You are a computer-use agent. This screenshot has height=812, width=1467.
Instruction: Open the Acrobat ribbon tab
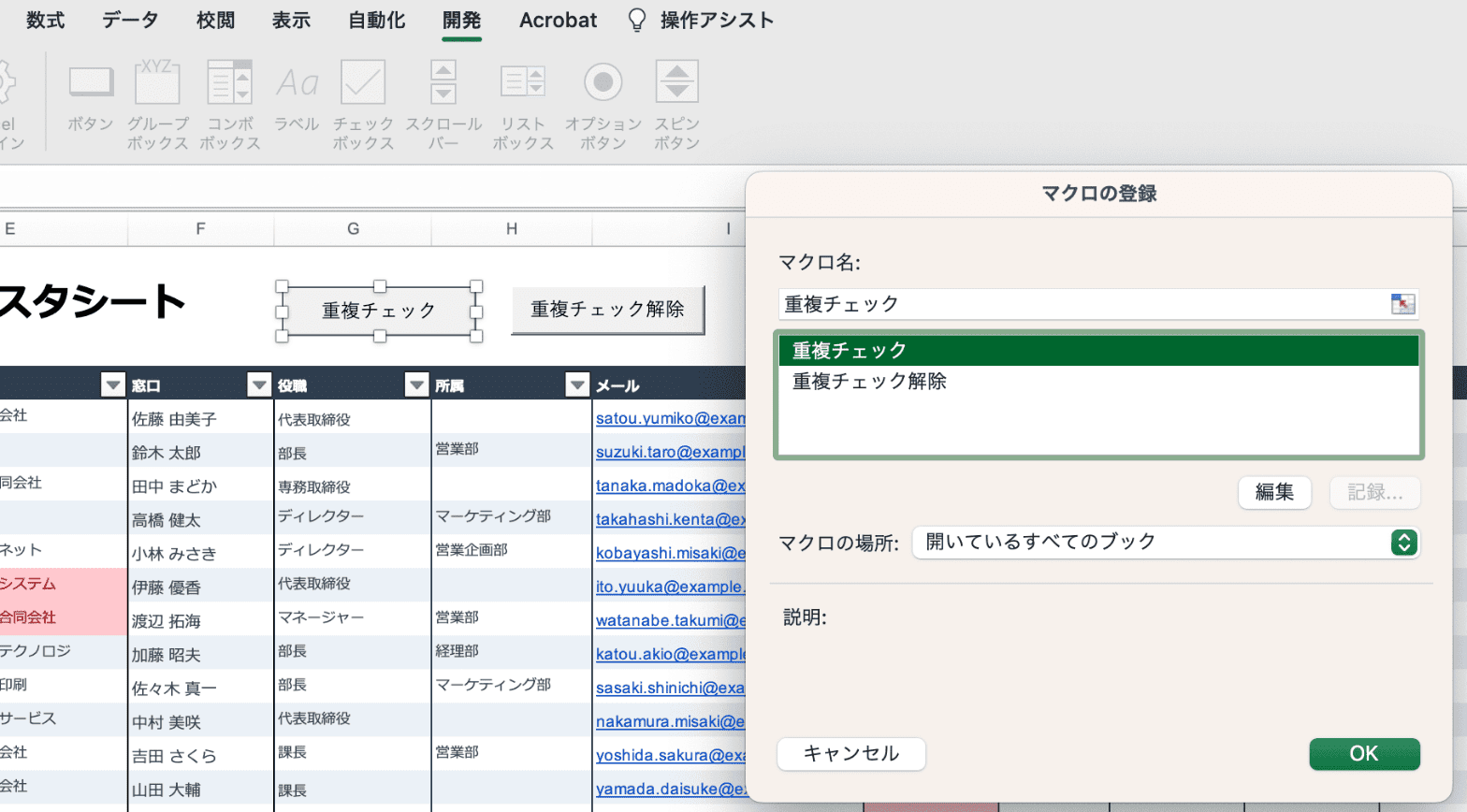pyautogui.click(x=558, y=21)
